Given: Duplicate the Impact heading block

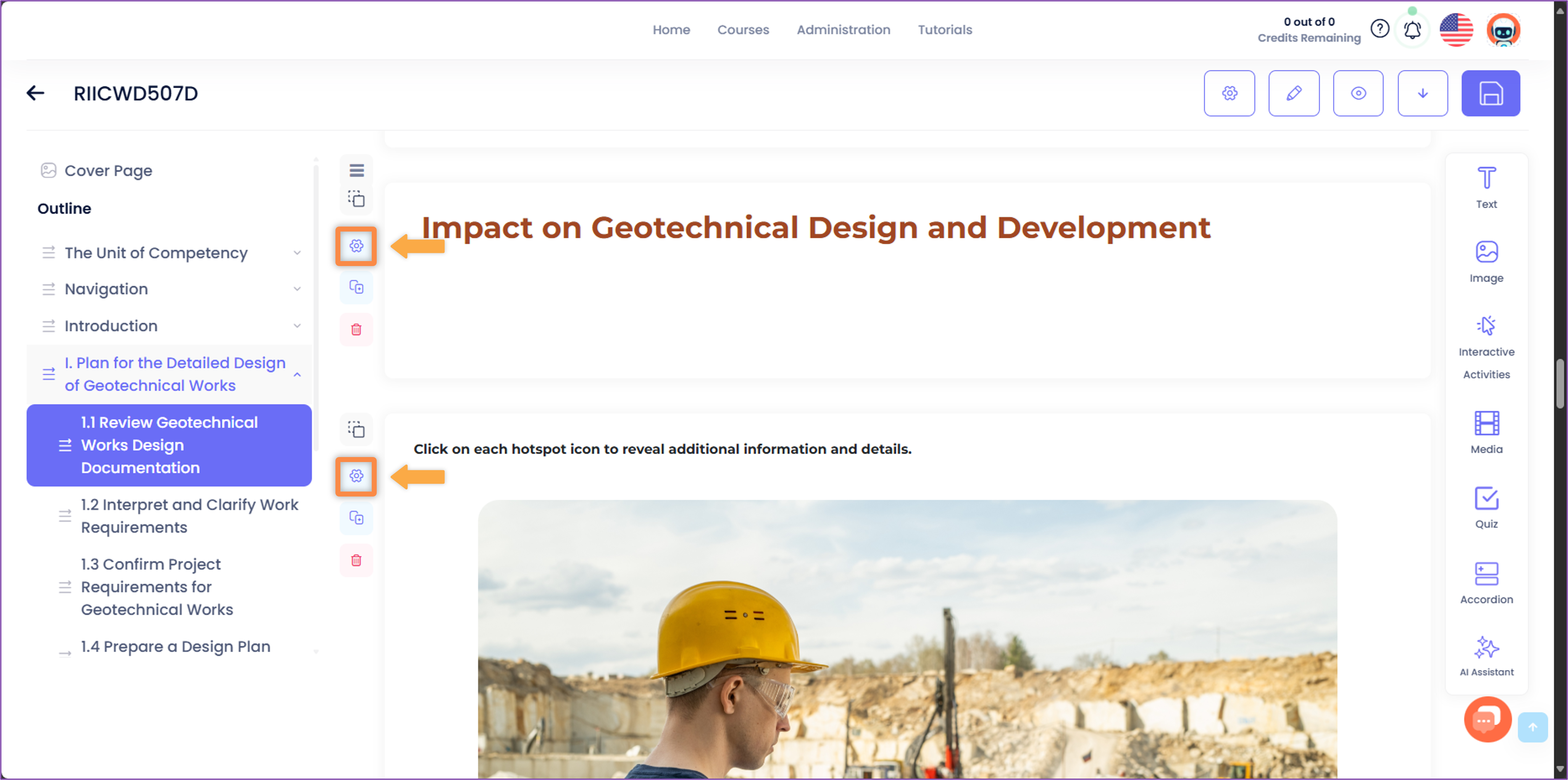Looking at the screenshot, I should click(356, 287).
